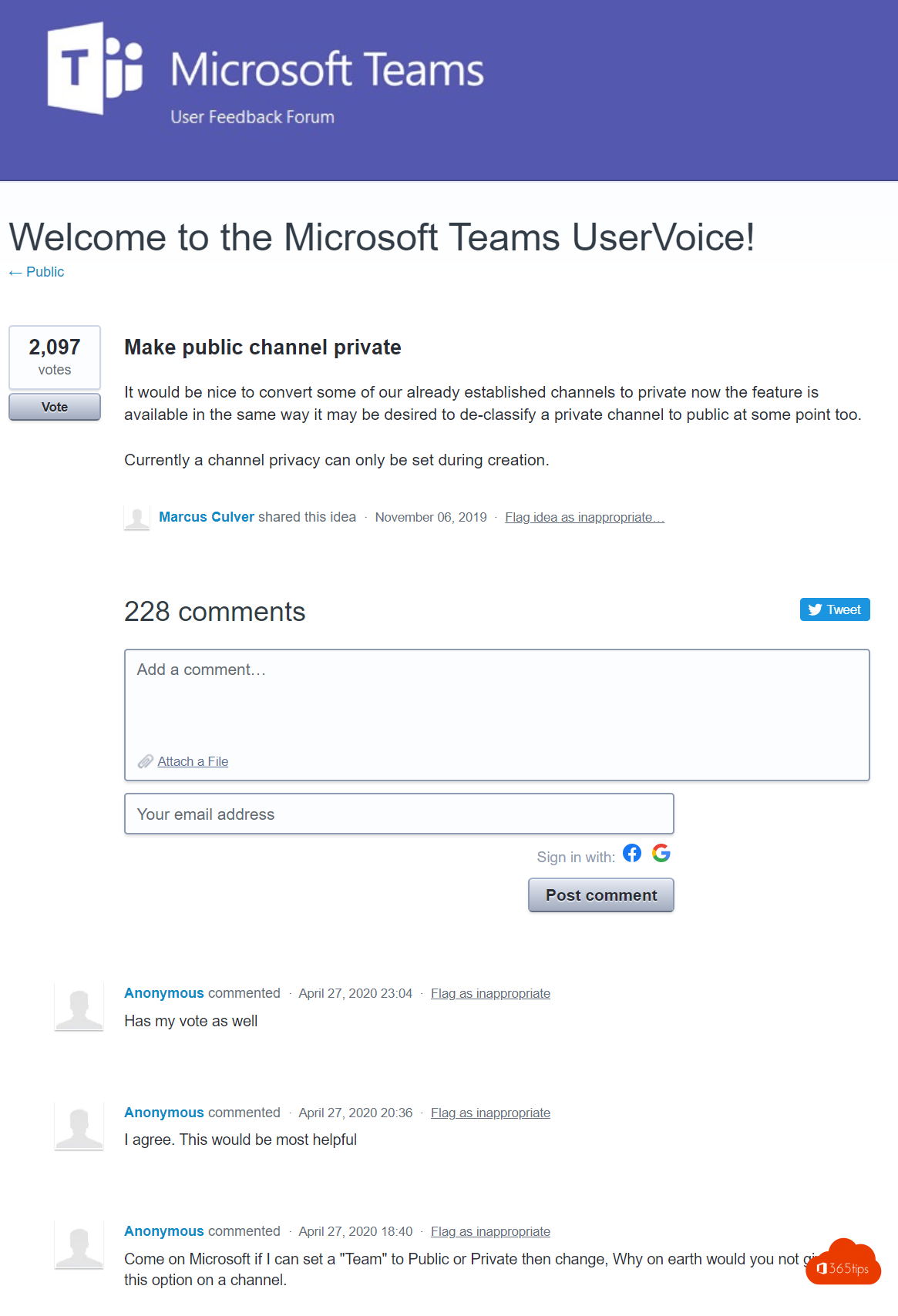Open the 365tips cloud badge
The image size is (898, 1316).
[843, 1262]
